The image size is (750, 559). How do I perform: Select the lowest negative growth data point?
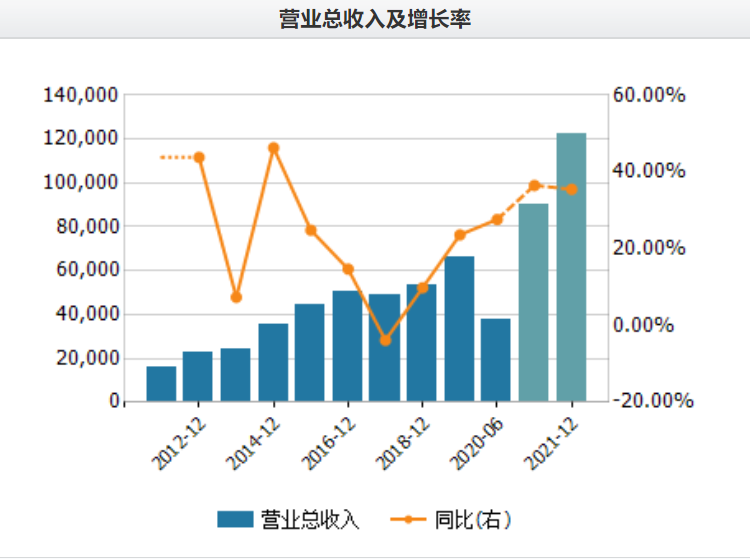(x=386, y=340)
